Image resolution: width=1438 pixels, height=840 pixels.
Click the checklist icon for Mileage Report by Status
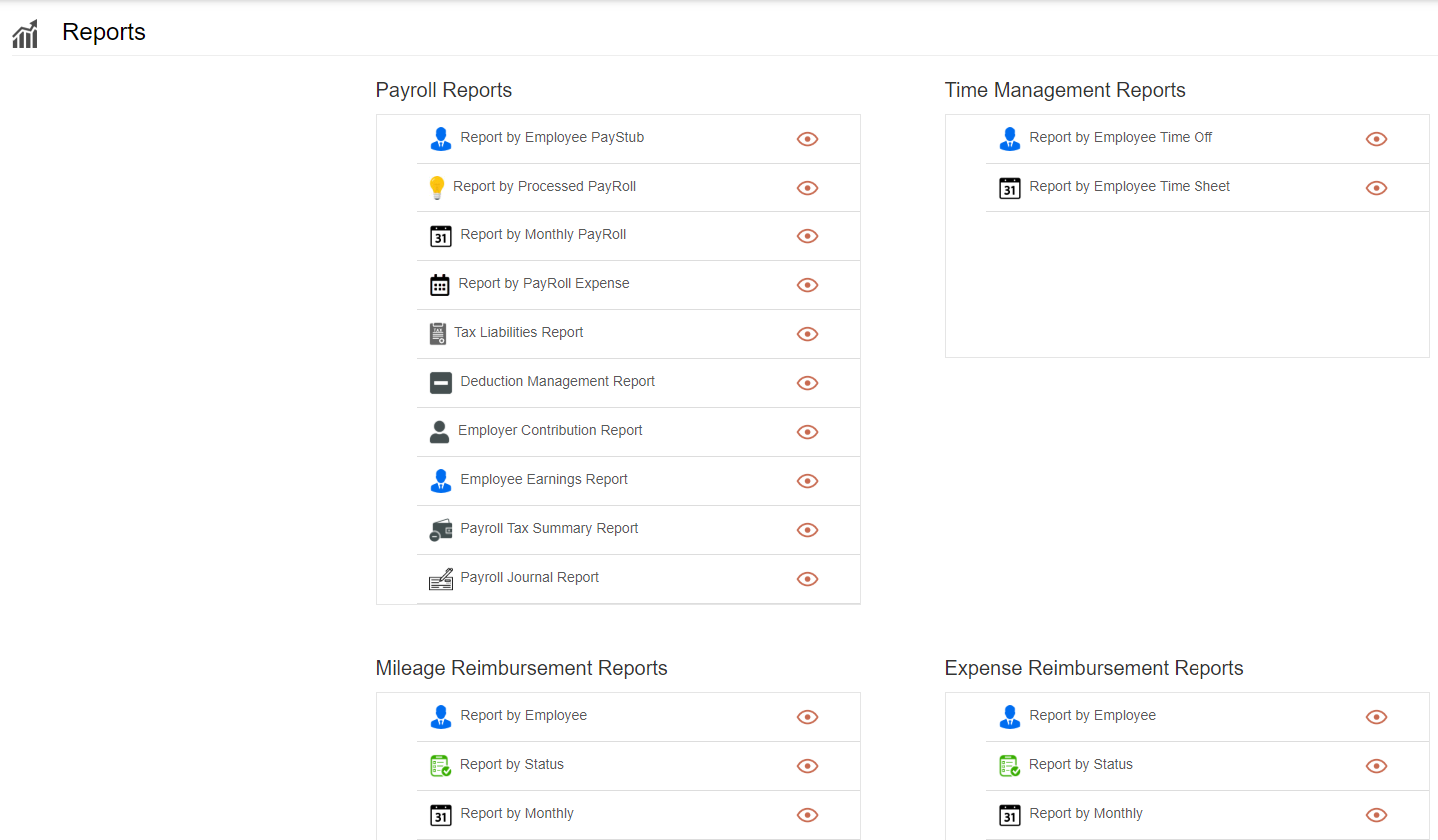(x=440, y=766)
